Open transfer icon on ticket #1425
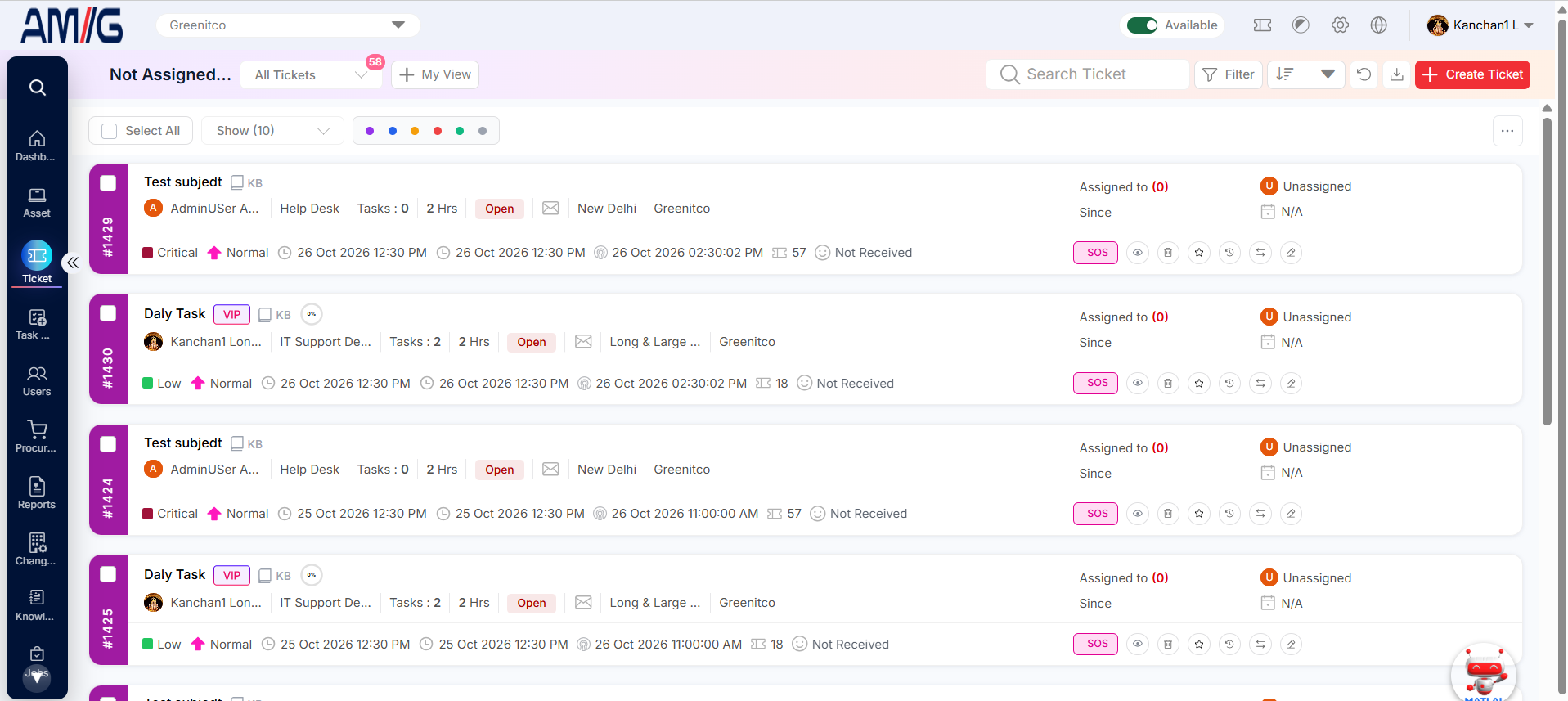Image resolution: width=1568 pixels, height=701 pixels. pos(1260,645)
